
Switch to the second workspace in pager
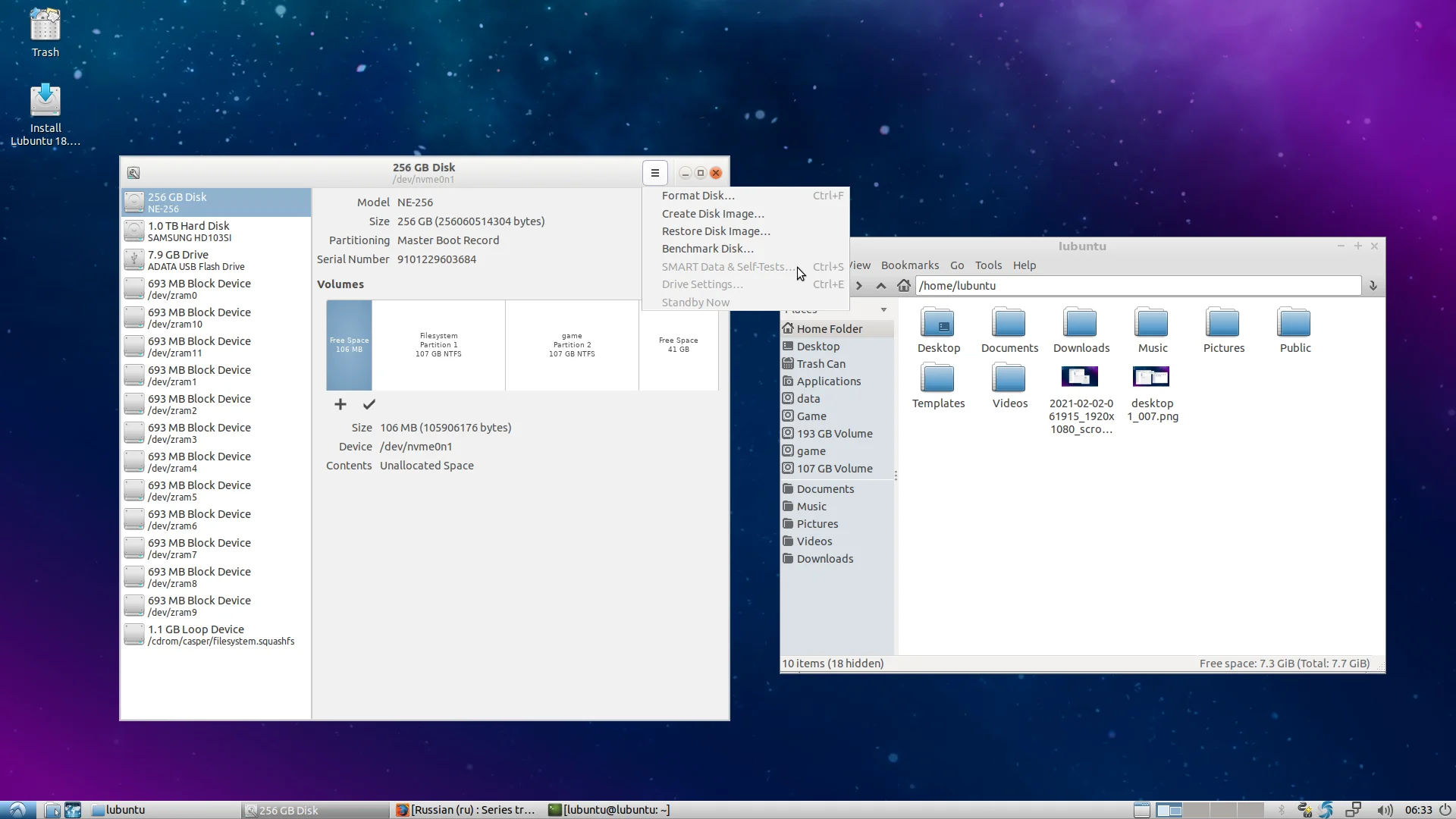pyautogui.click(x=1197, y=810)
